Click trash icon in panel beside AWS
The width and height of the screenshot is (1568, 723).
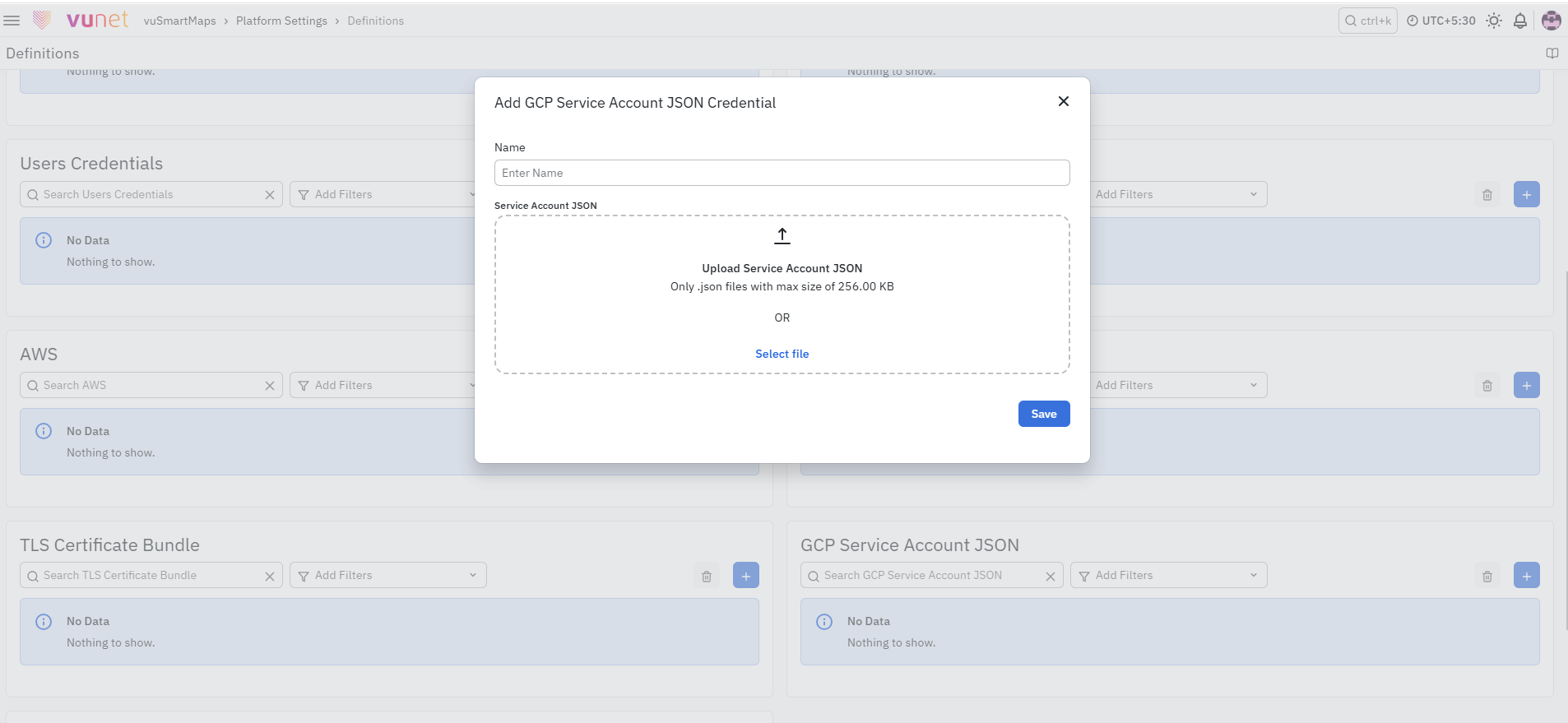1487,386
